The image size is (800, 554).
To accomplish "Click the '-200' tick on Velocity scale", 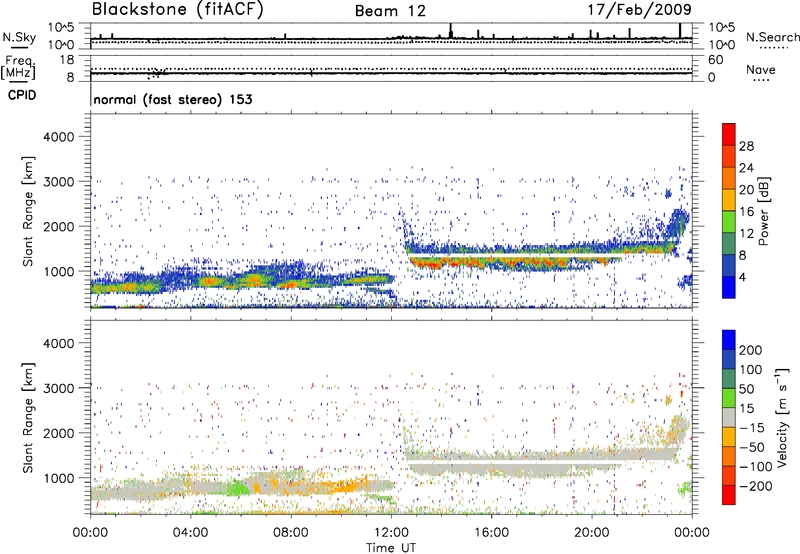I will click(x=755, y=486).
